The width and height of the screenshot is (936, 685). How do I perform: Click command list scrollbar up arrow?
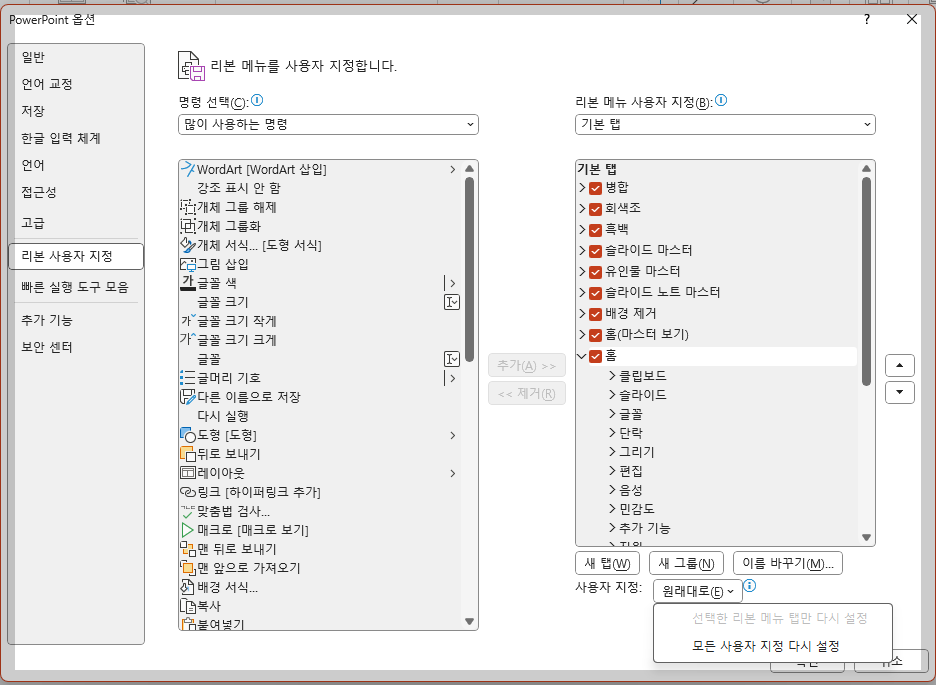(x=469, y=168)
